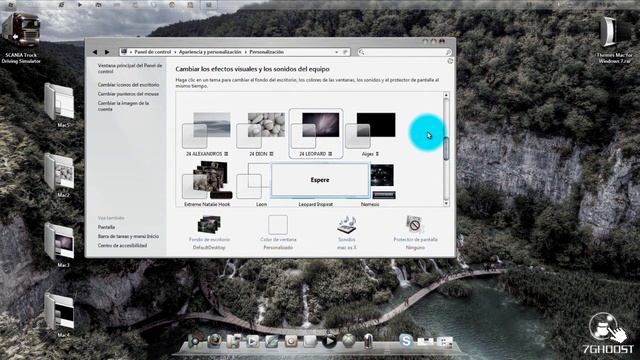Open Cambiar la imagen de la cuenta
Viewport: 640px width, 360px height.
click(x=123, y=106)
